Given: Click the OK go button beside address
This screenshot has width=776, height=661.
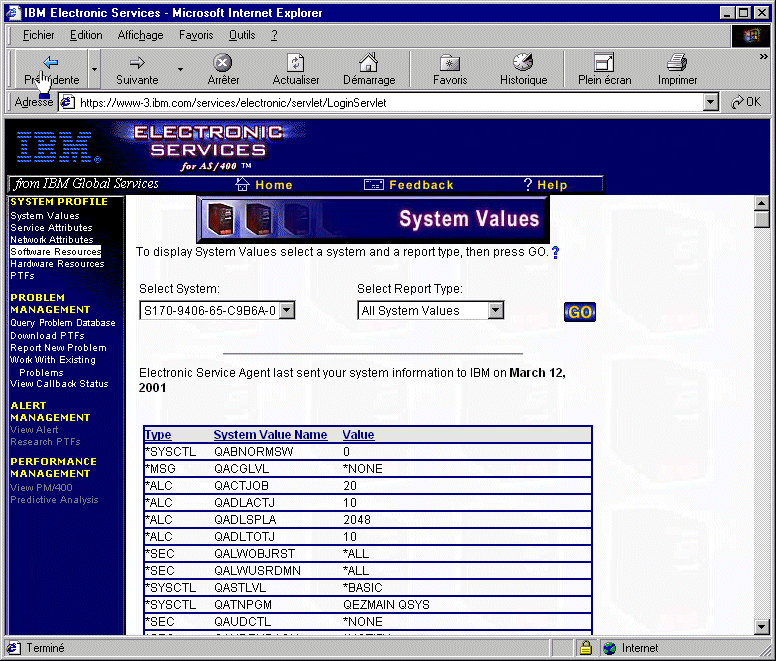Looking at the screenshot, I should coord(746,102).
